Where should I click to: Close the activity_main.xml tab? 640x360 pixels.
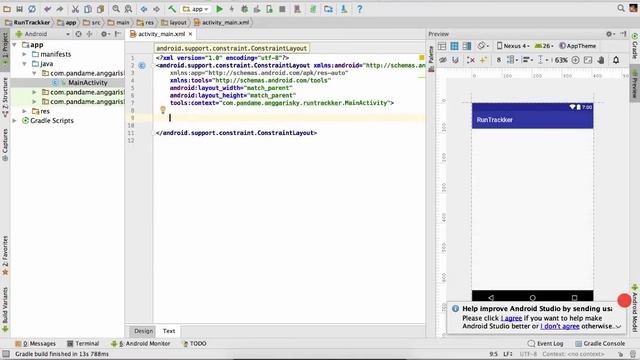click(190, 34)
